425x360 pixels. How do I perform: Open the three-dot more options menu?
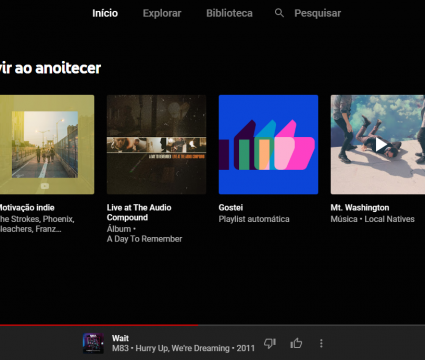click(321, 343)
